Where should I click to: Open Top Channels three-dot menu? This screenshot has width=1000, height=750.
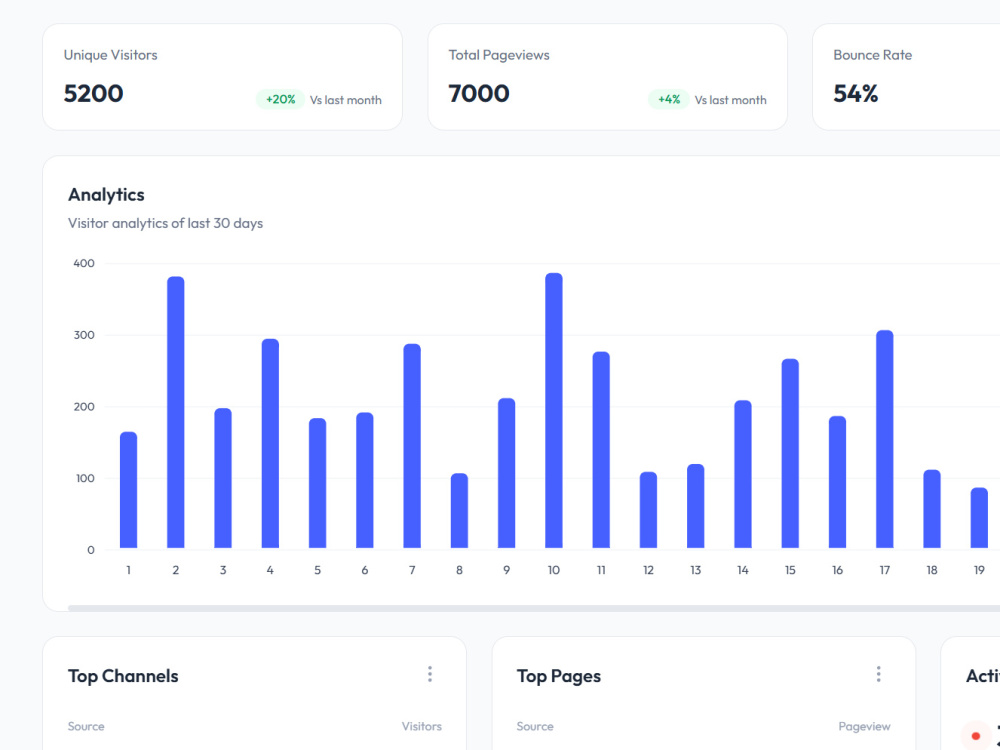(430, 674)
